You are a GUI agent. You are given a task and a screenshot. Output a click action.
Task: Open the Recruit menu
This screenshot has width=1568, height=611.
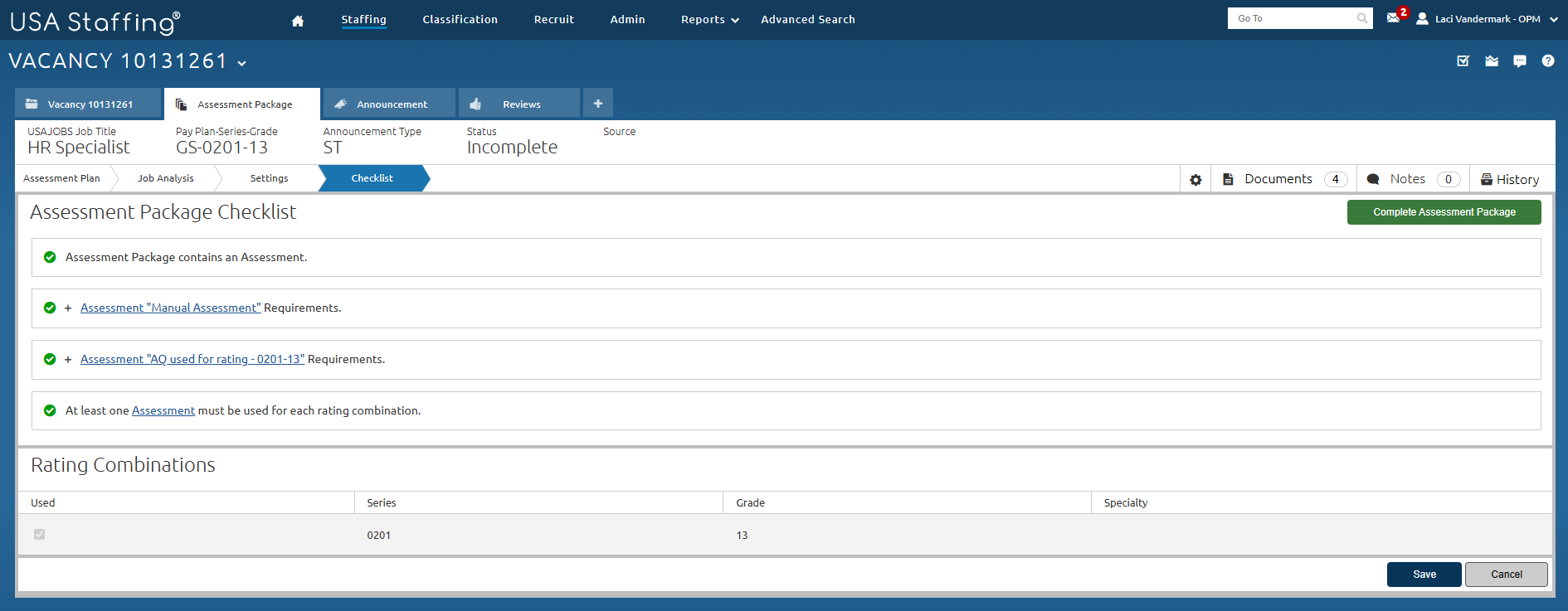[554, 19]
